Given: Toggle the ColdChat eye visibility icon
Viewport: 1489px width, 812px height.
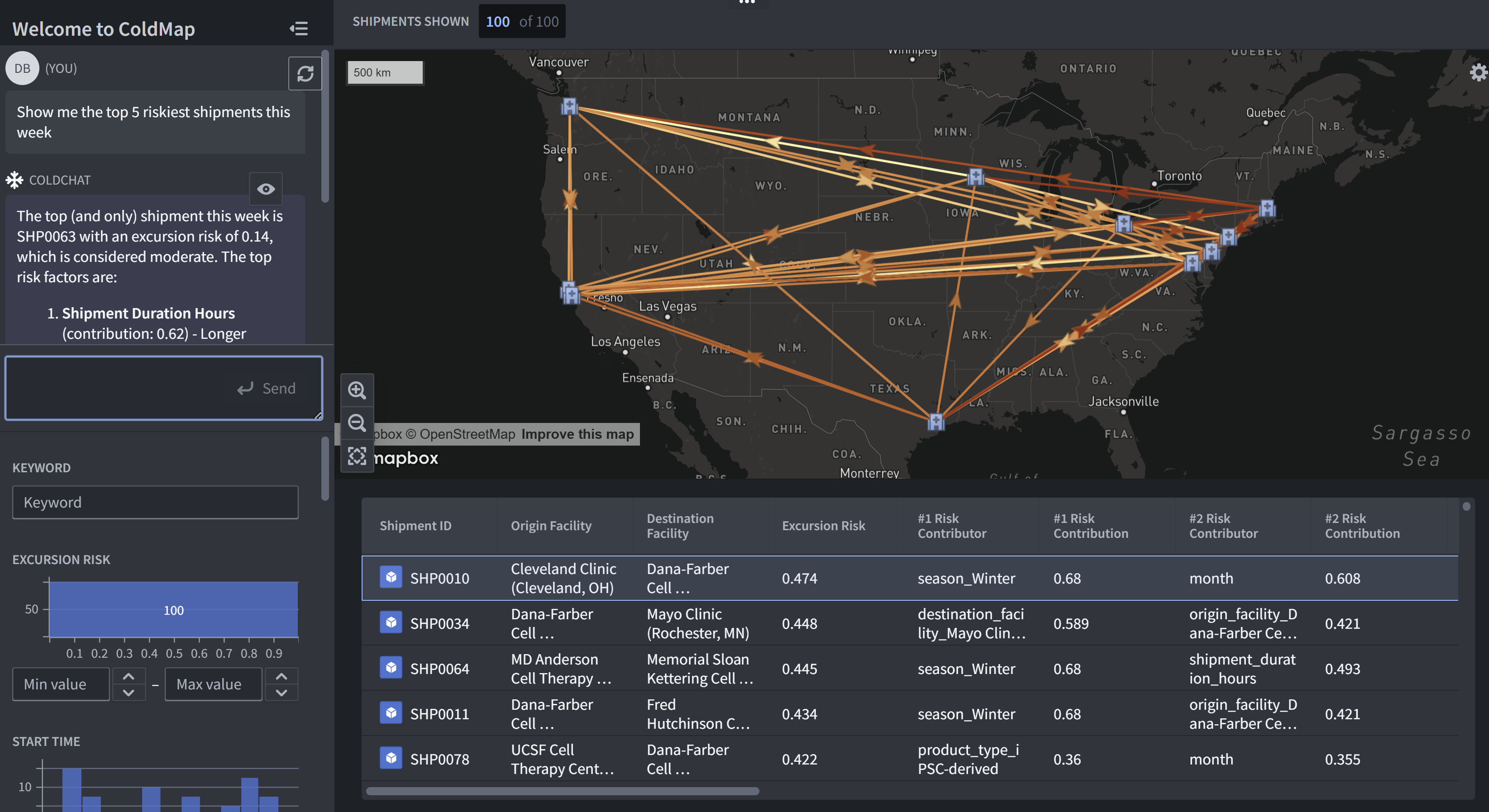Looking at the screenshot, I should 266,189.
